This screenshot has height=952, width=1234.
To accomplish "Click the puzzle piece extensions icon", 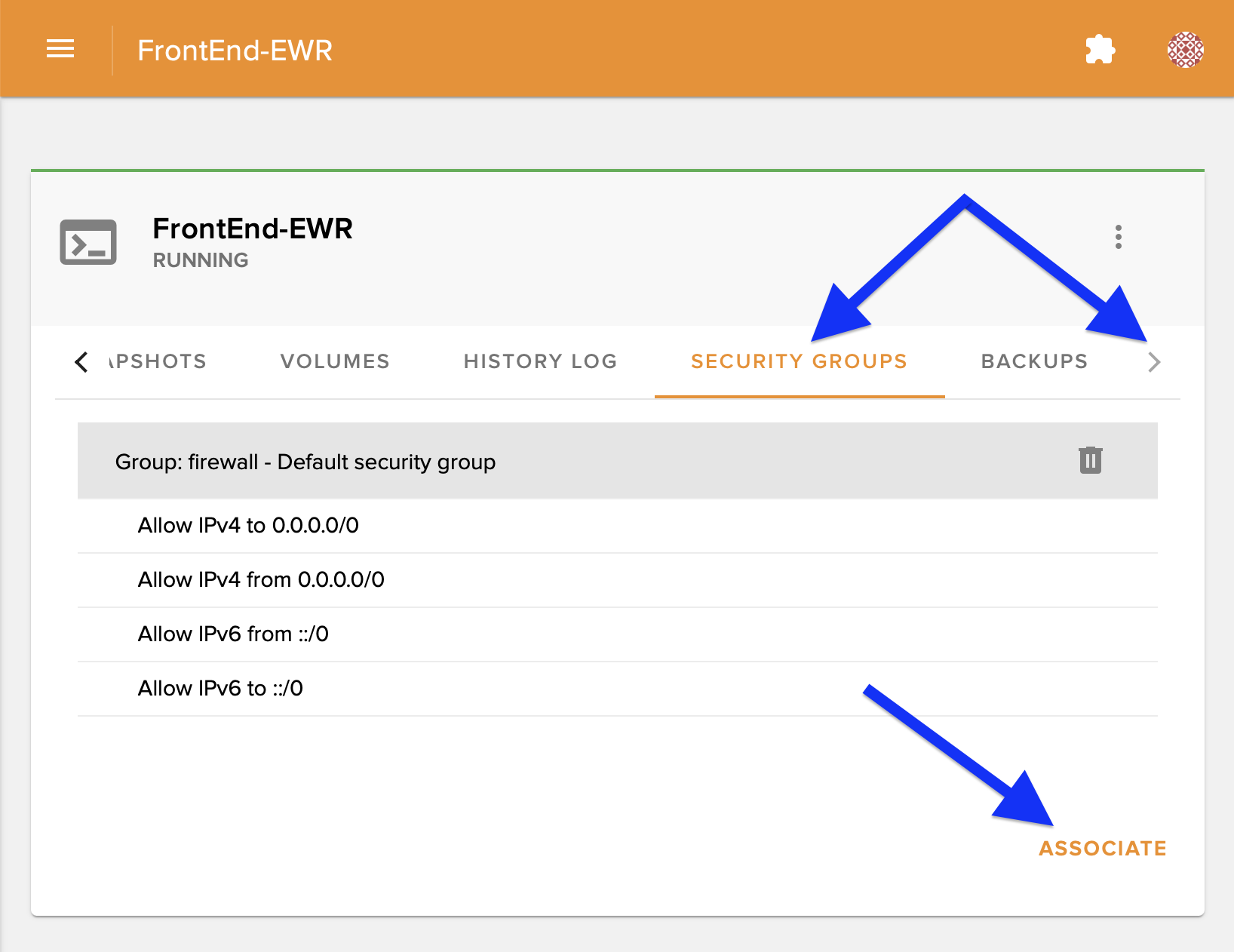I will click(1100, 50).
